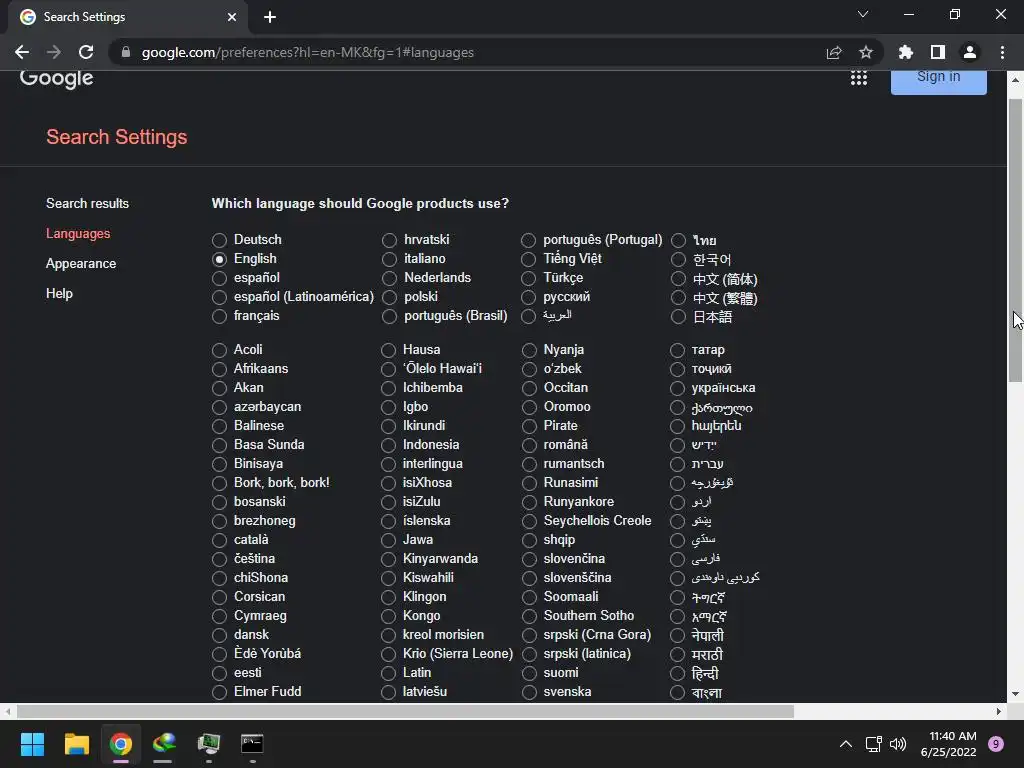Choose the Kiswahili radio button
The width and height of the screenshot is (1024, 768).
click(x=389, y=578)
